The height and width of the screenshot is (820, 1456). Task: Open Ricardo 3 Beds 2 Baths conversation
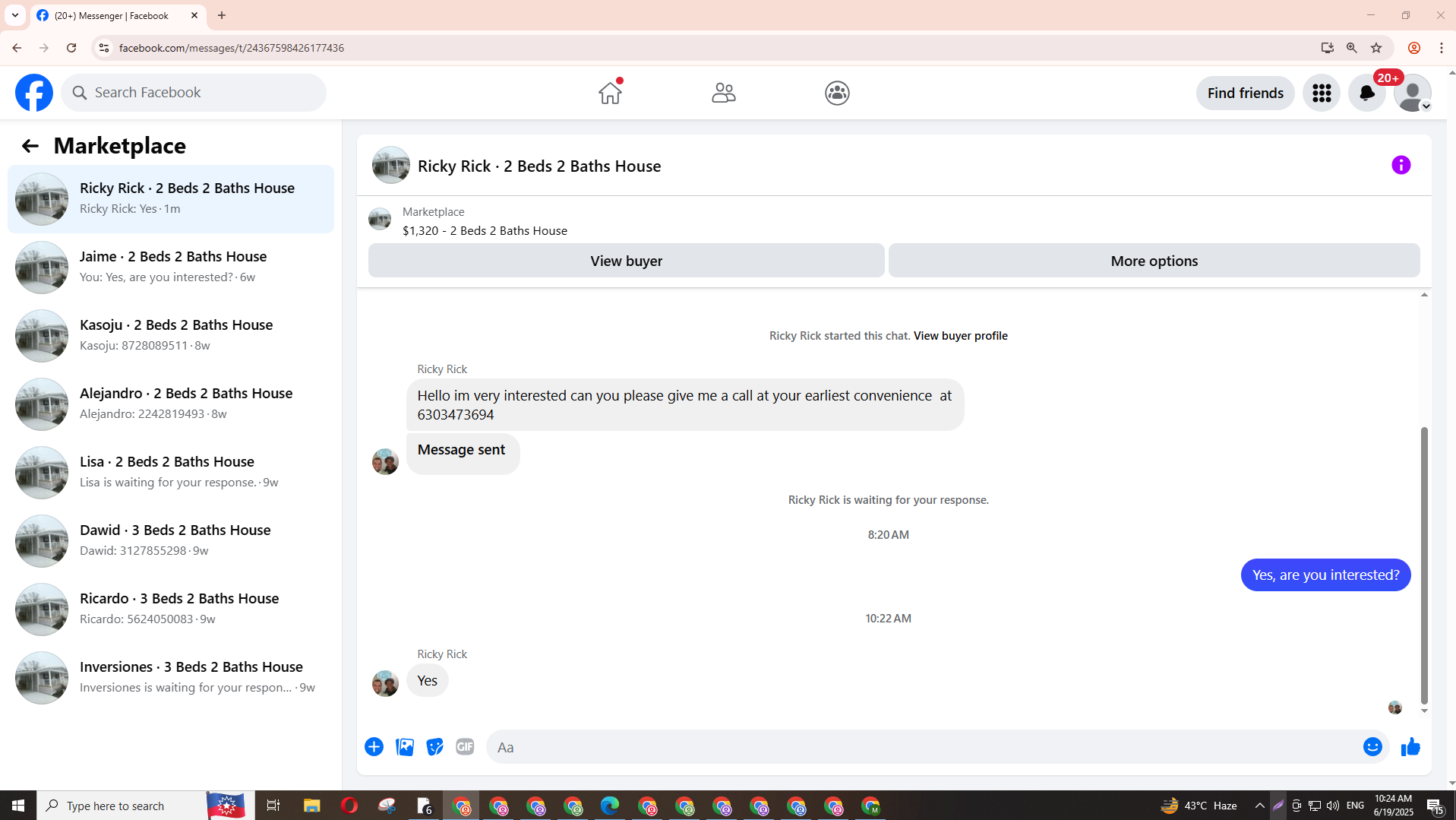(171, 609)
